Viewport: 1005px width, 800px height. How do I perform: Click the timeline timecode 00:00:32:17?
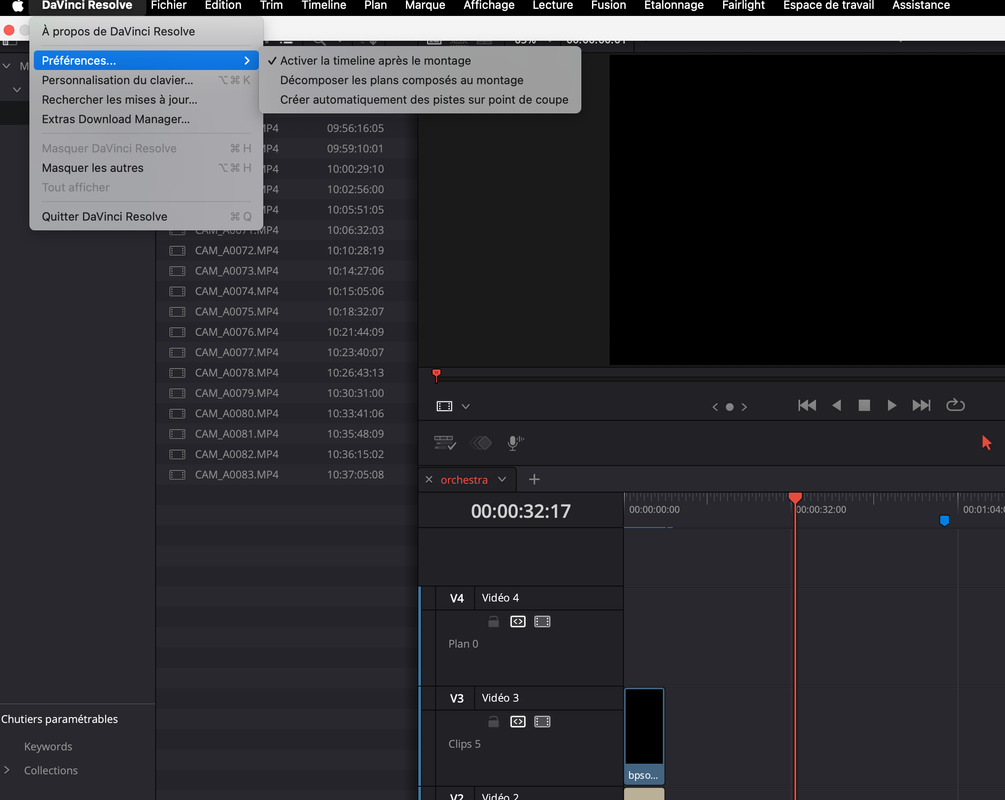pos(520,511)
